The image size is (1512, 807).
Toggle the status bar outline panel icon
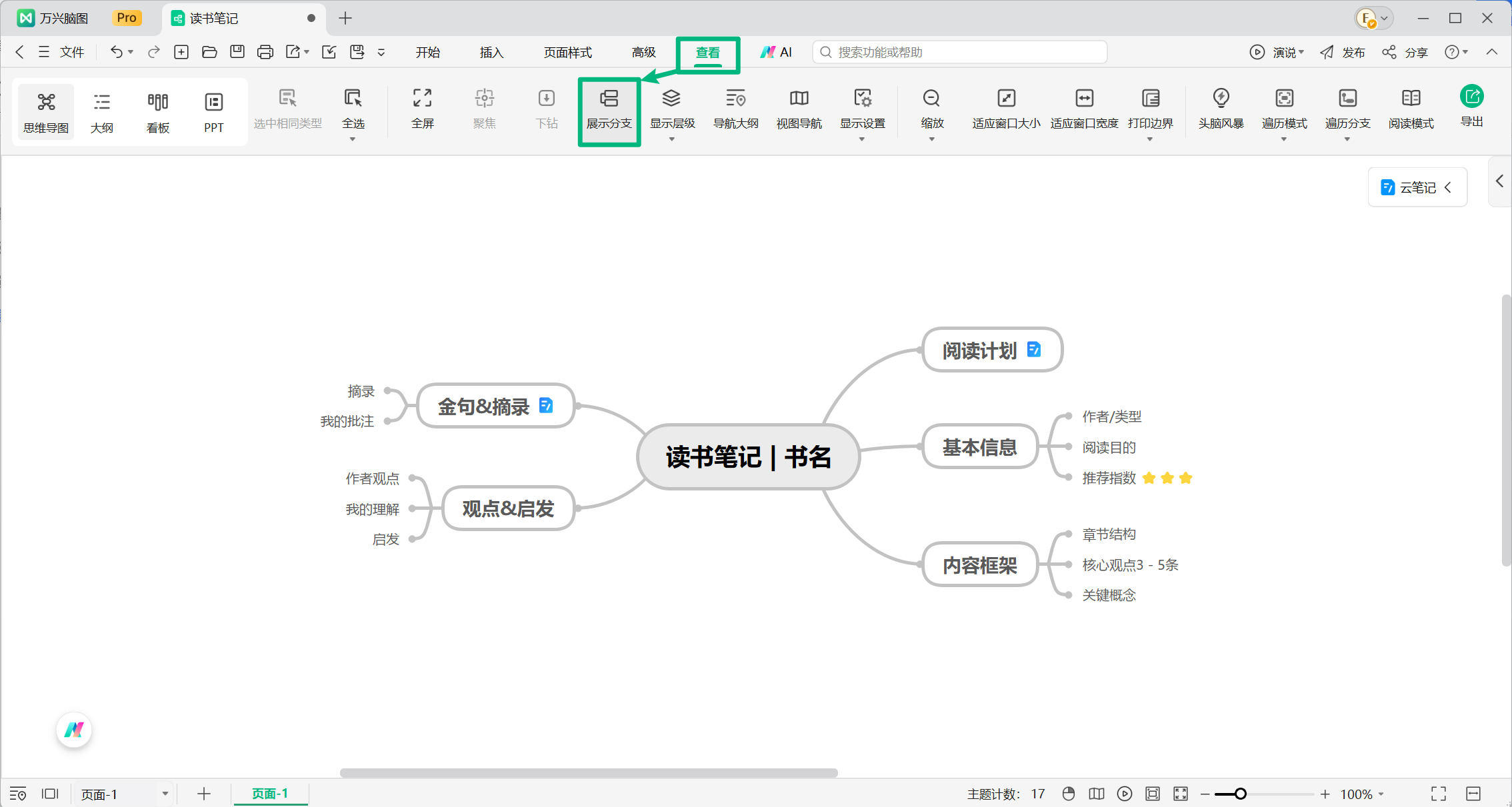point(18,794)
